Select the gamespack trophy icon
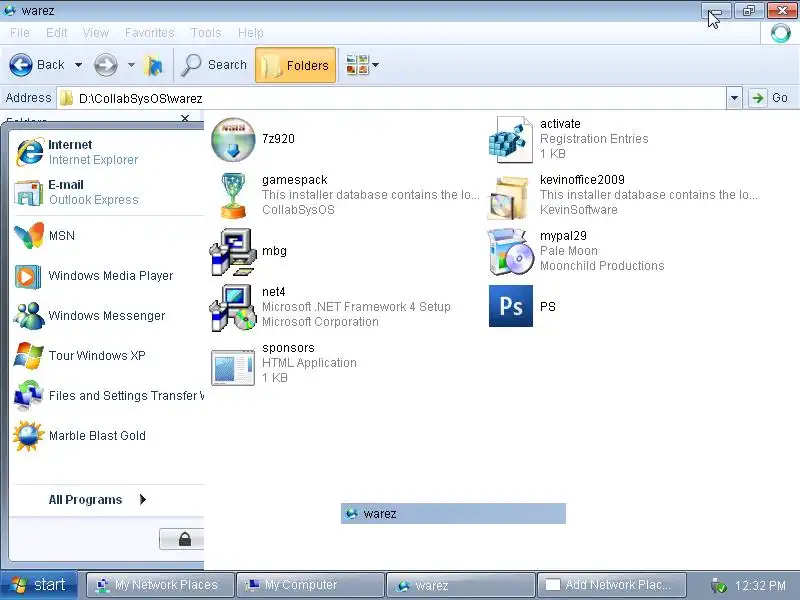Image resolution: width=800 pixels, height=600 pixels. coord(233,195)
